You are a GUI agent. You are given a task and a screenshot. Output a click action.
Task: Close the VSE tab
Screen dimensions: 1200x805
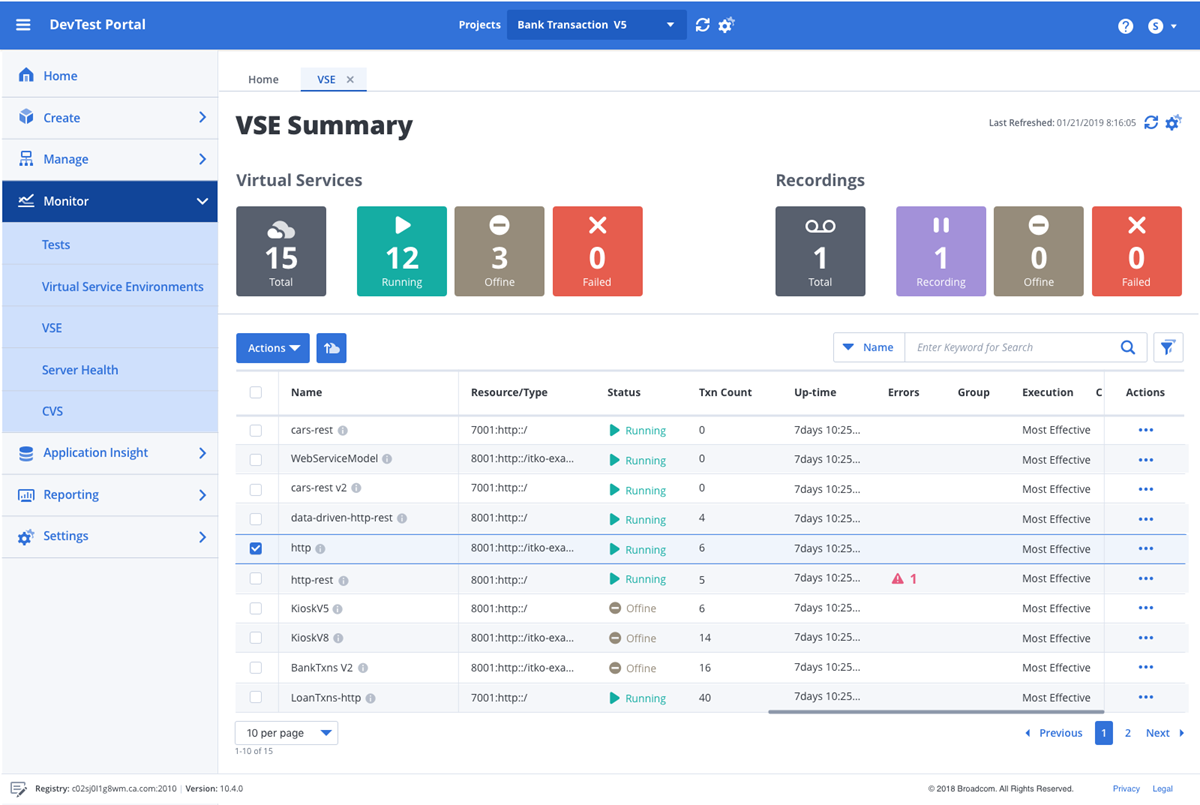(350, 80)
